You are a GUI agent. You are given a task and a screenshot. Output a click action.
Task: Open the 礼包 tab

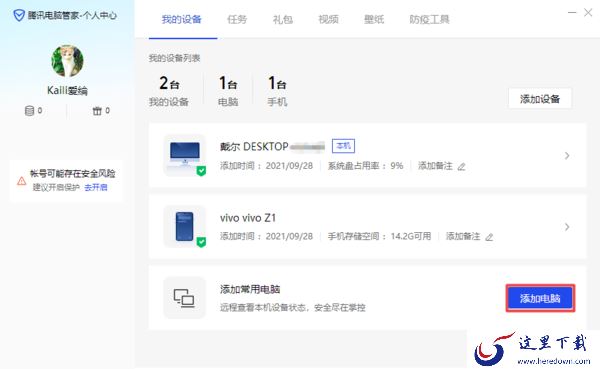tap(283, 19)
